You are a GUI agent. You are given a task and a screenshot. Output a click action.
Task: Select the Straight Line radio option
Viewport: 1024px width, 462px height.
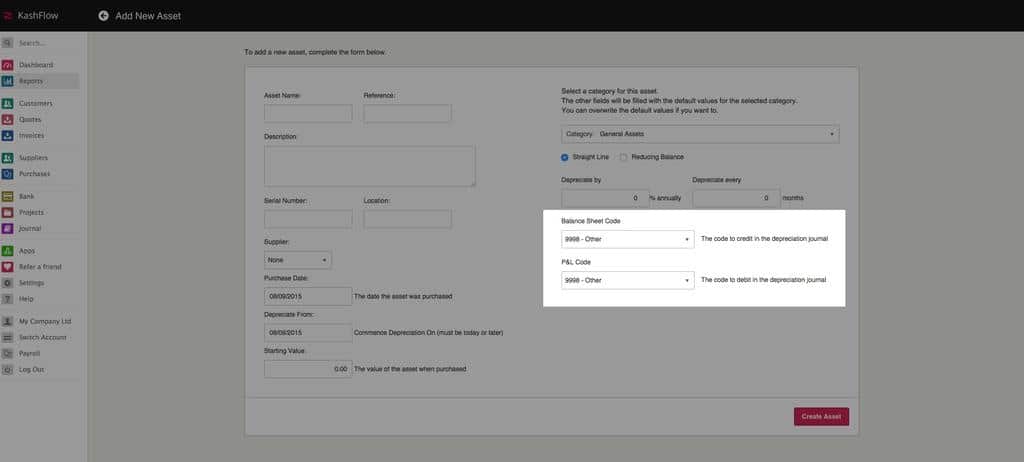click(565, 157)
